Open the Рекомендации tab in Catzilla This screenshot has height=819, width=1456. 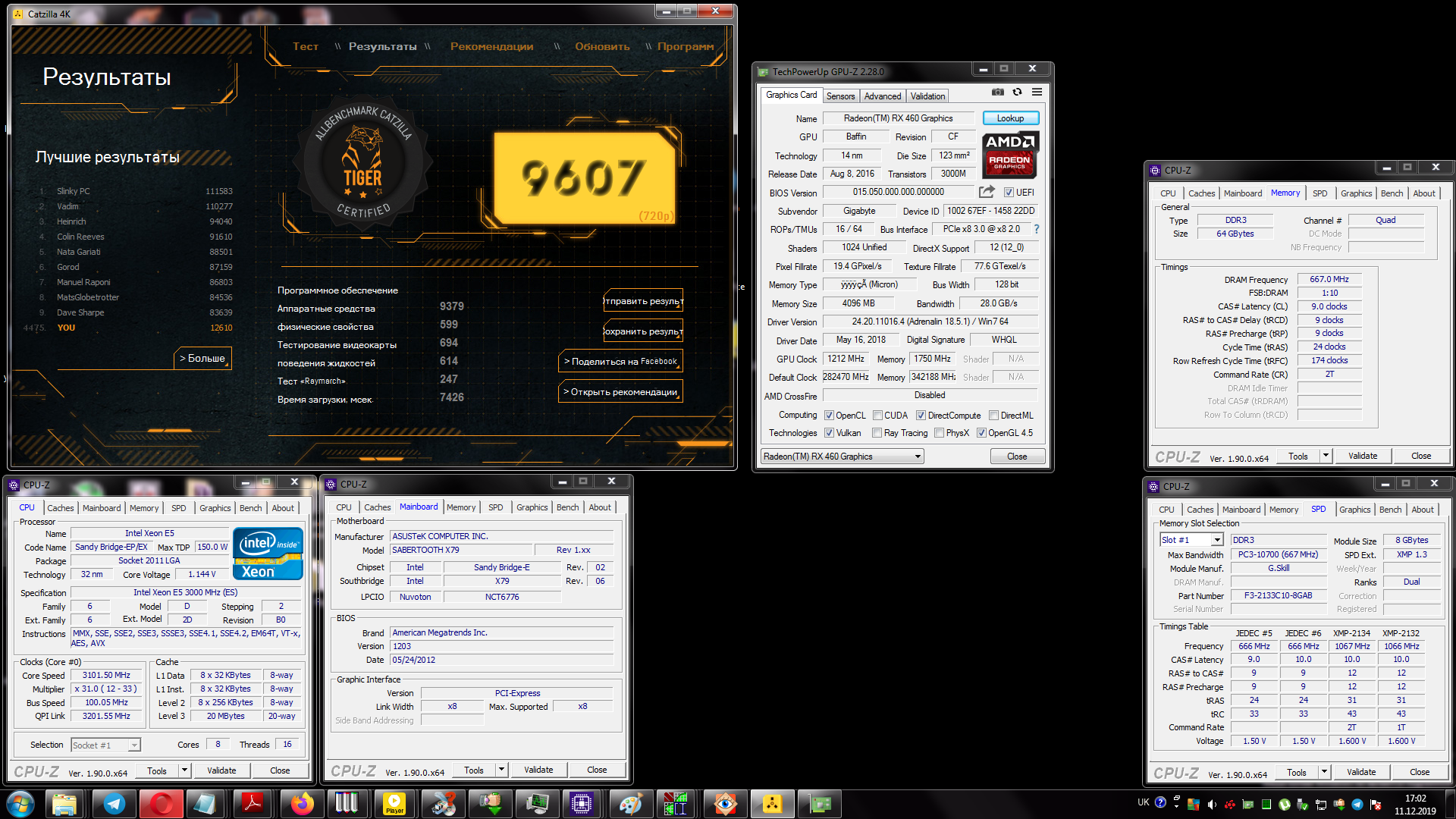(491, 46)
